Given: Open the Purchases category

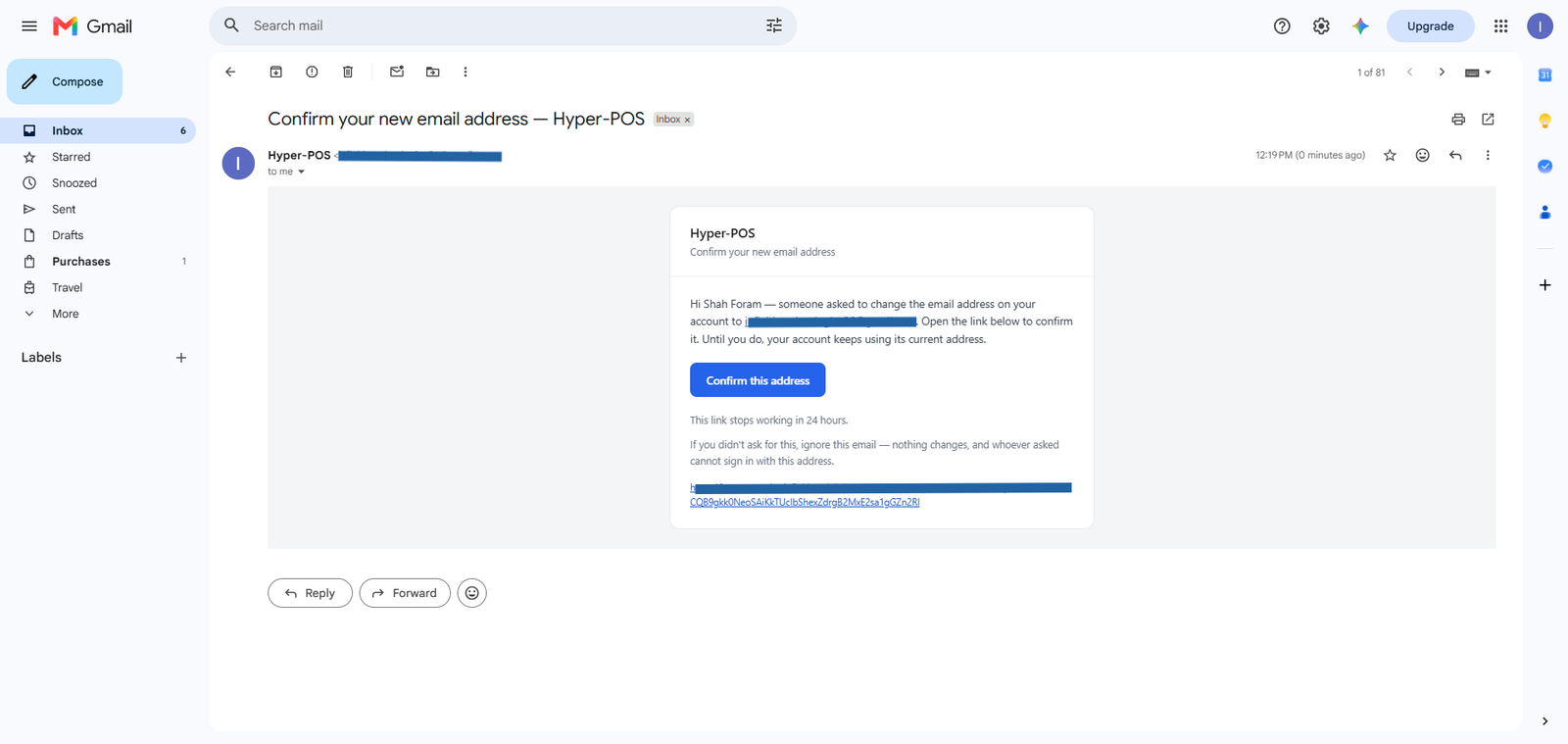Looking at the screenshot, I should point(98,262).
